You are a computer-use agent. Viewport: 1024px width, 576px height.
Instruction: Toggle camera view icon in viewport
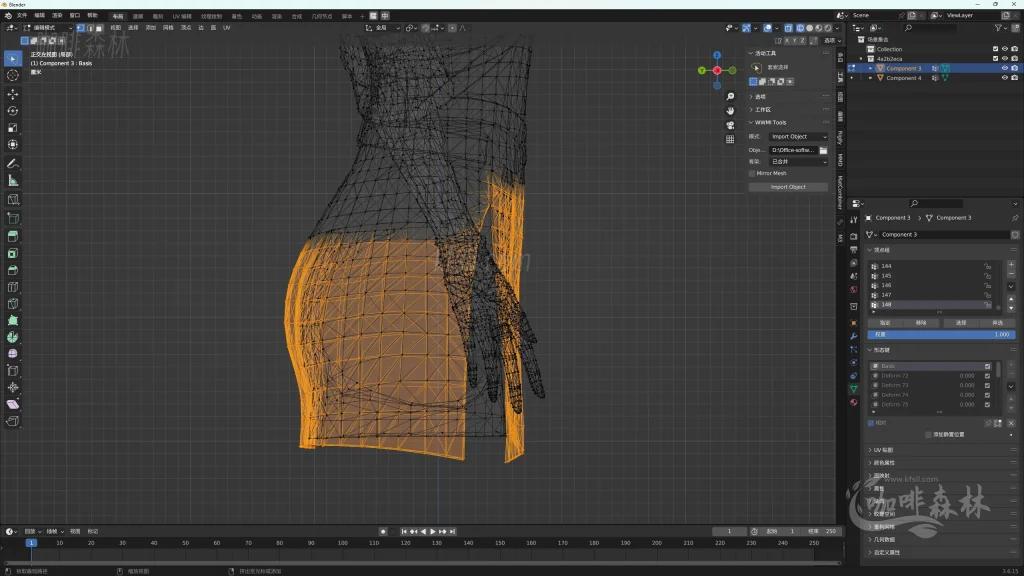click(x=730, y=125)
